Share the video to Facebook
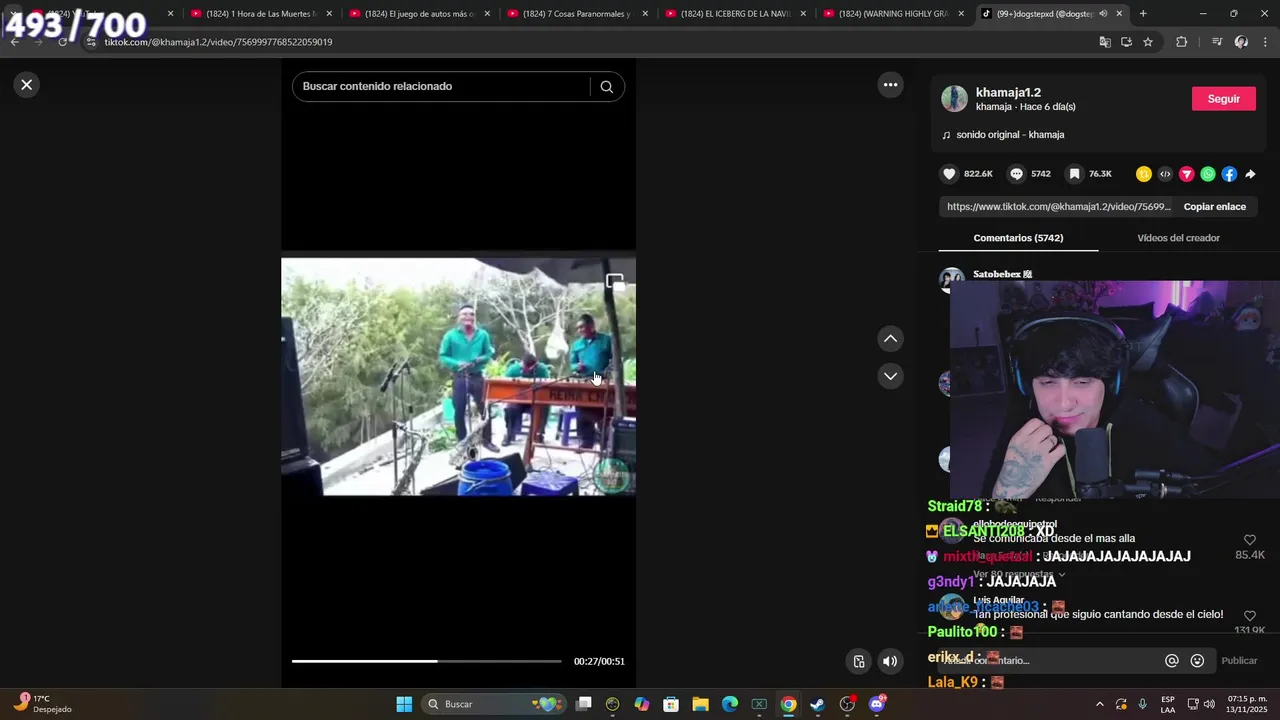Viewport: 1280px width, 720px height. [x=1229, y=174]
